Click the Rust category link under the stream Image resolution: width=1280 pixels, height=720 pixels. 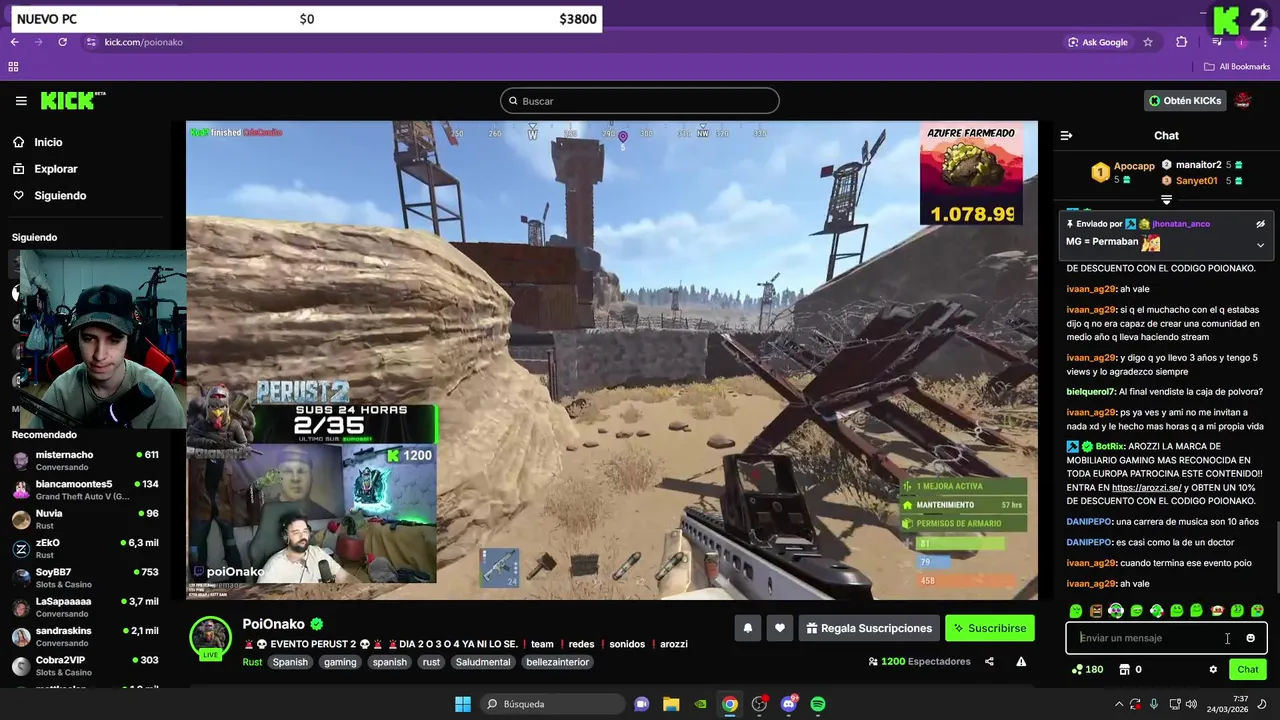[x=252, y=662]
